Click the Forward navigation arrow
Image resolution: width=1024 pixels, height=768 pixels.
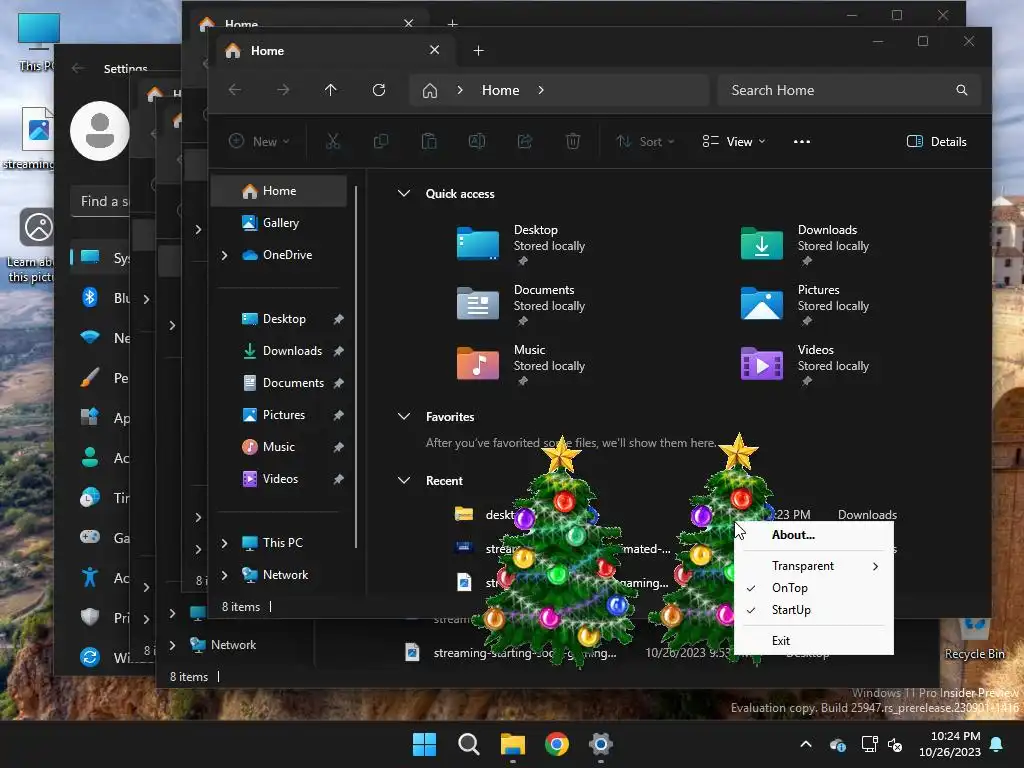283,90
